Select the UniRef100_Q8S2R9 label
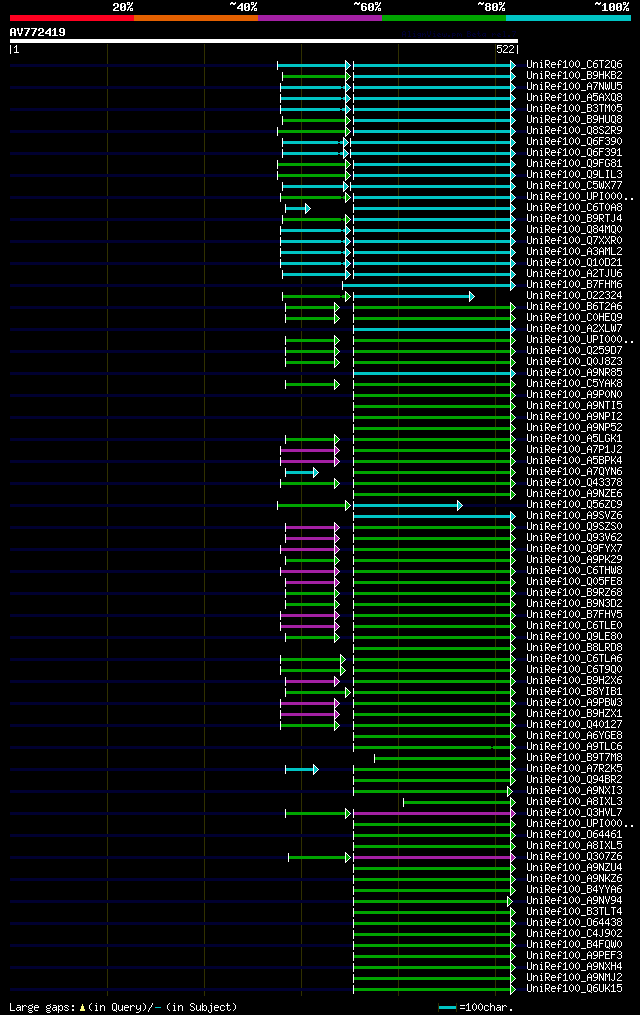 574,131
